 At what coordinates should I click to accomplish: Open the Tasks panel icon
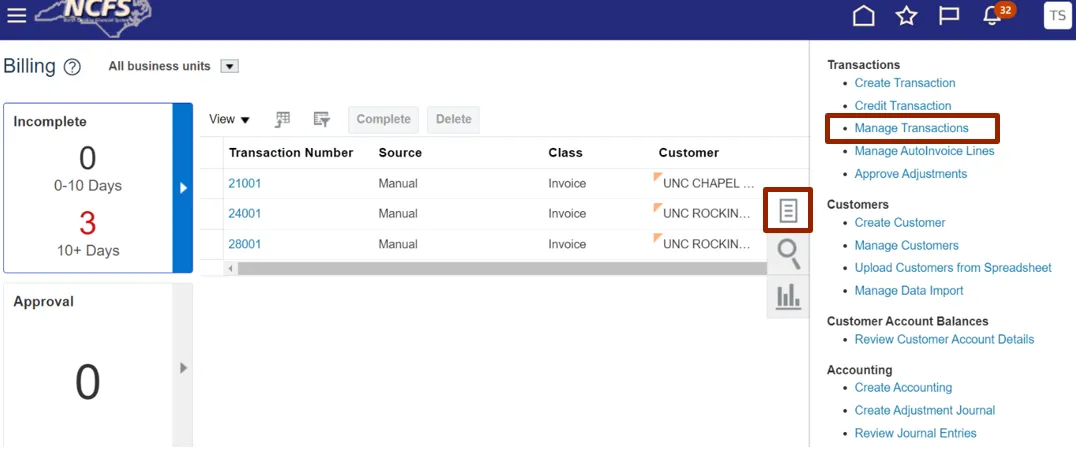click(788, 211)
